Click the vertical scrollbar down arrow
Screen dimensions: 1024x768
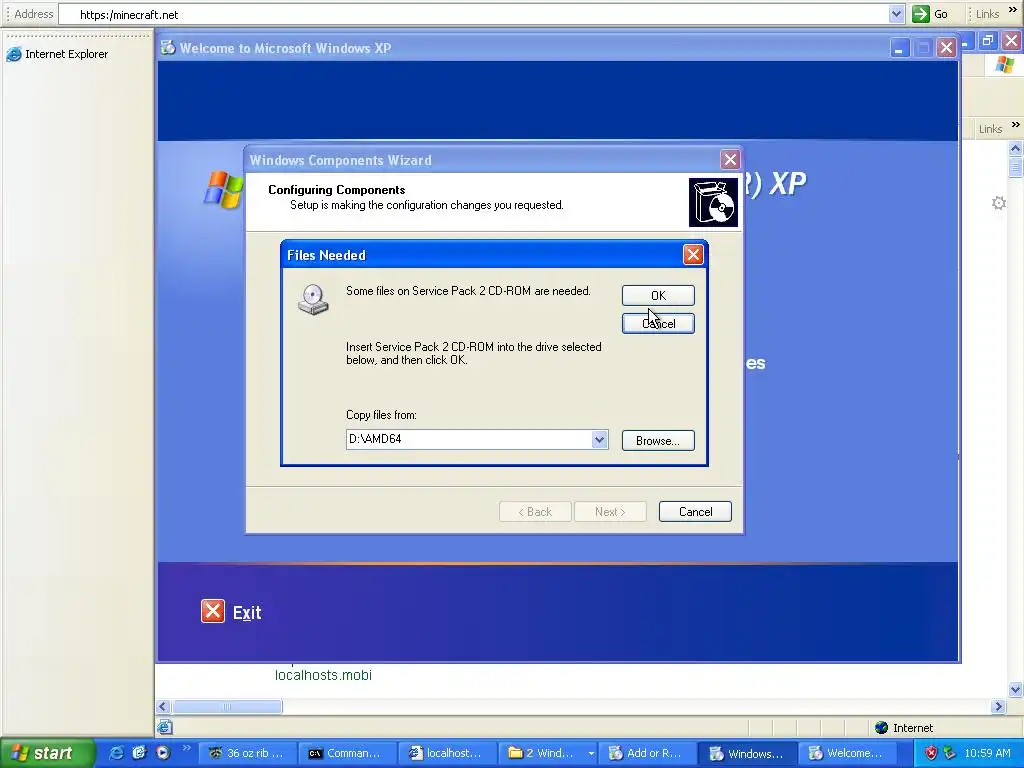coord(1015,689)
